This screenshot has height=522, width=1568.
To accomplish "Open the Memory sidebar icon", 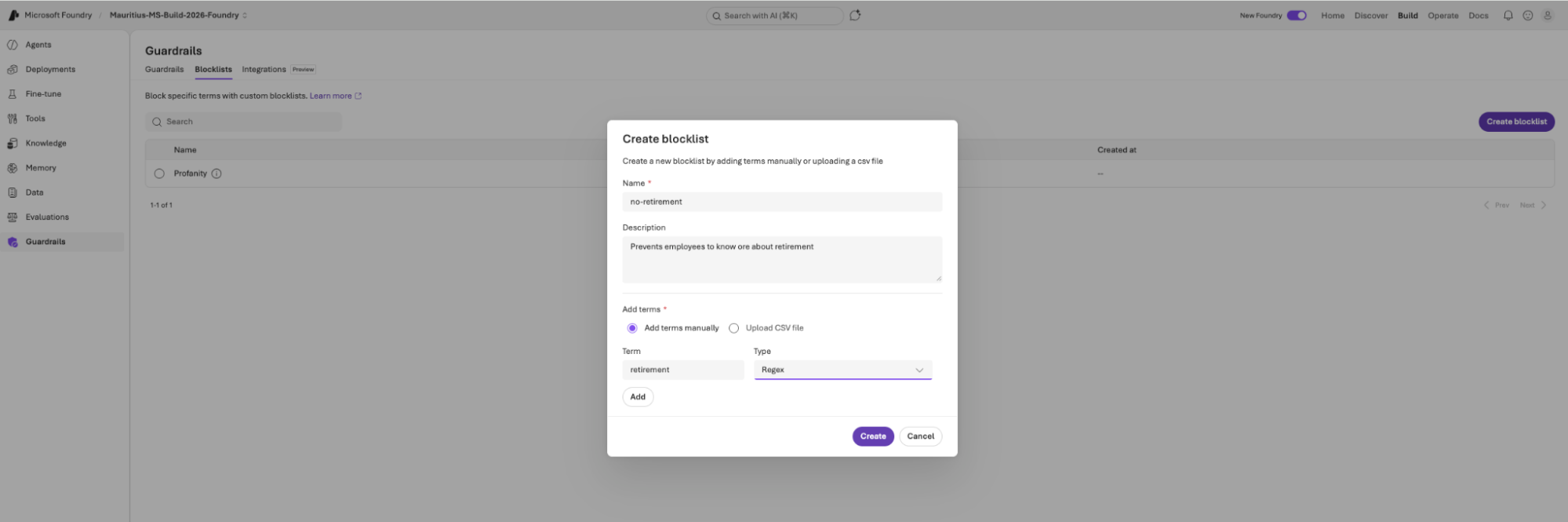I will pos(13,168).
